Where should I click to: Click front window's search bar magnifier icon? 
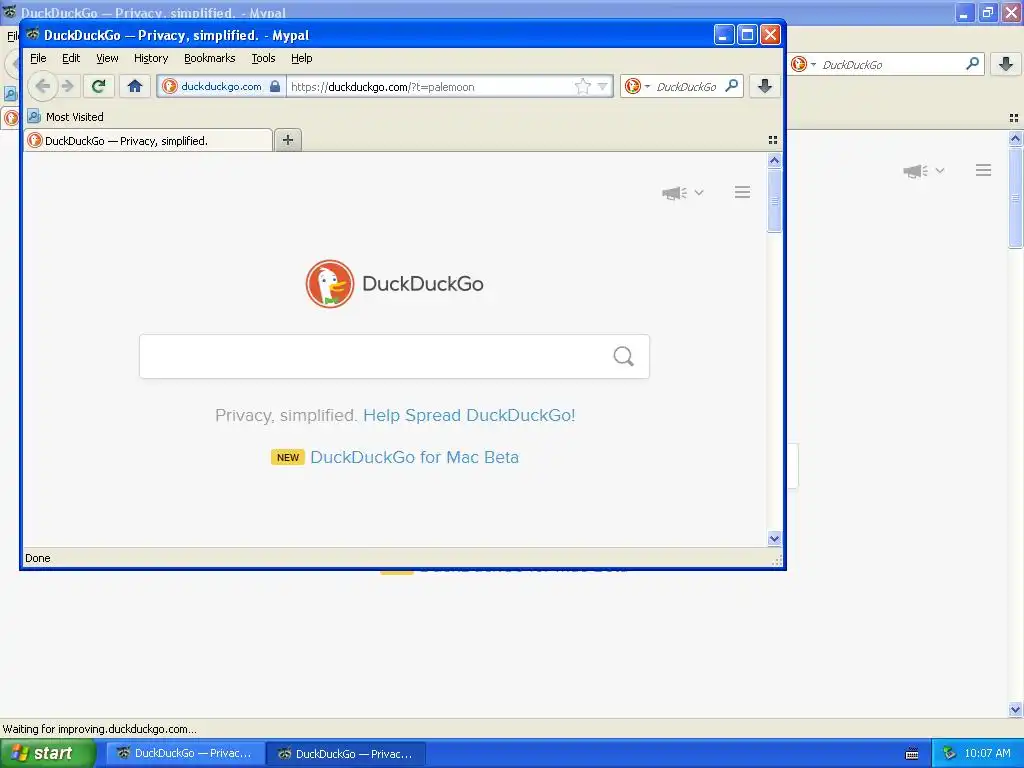click(731, 86)
